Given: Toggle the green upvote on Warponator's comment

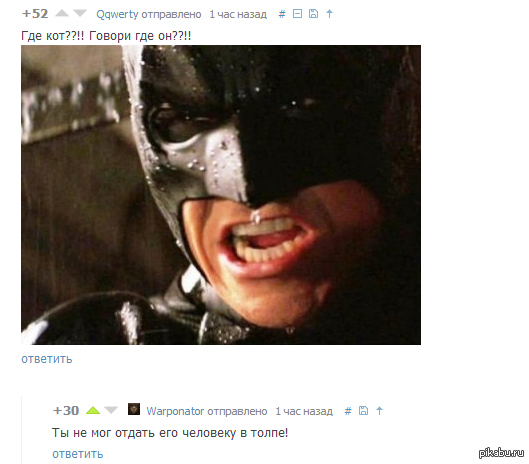Looking at the screenshot, I should pyautogui.click(x=93, y=410).
